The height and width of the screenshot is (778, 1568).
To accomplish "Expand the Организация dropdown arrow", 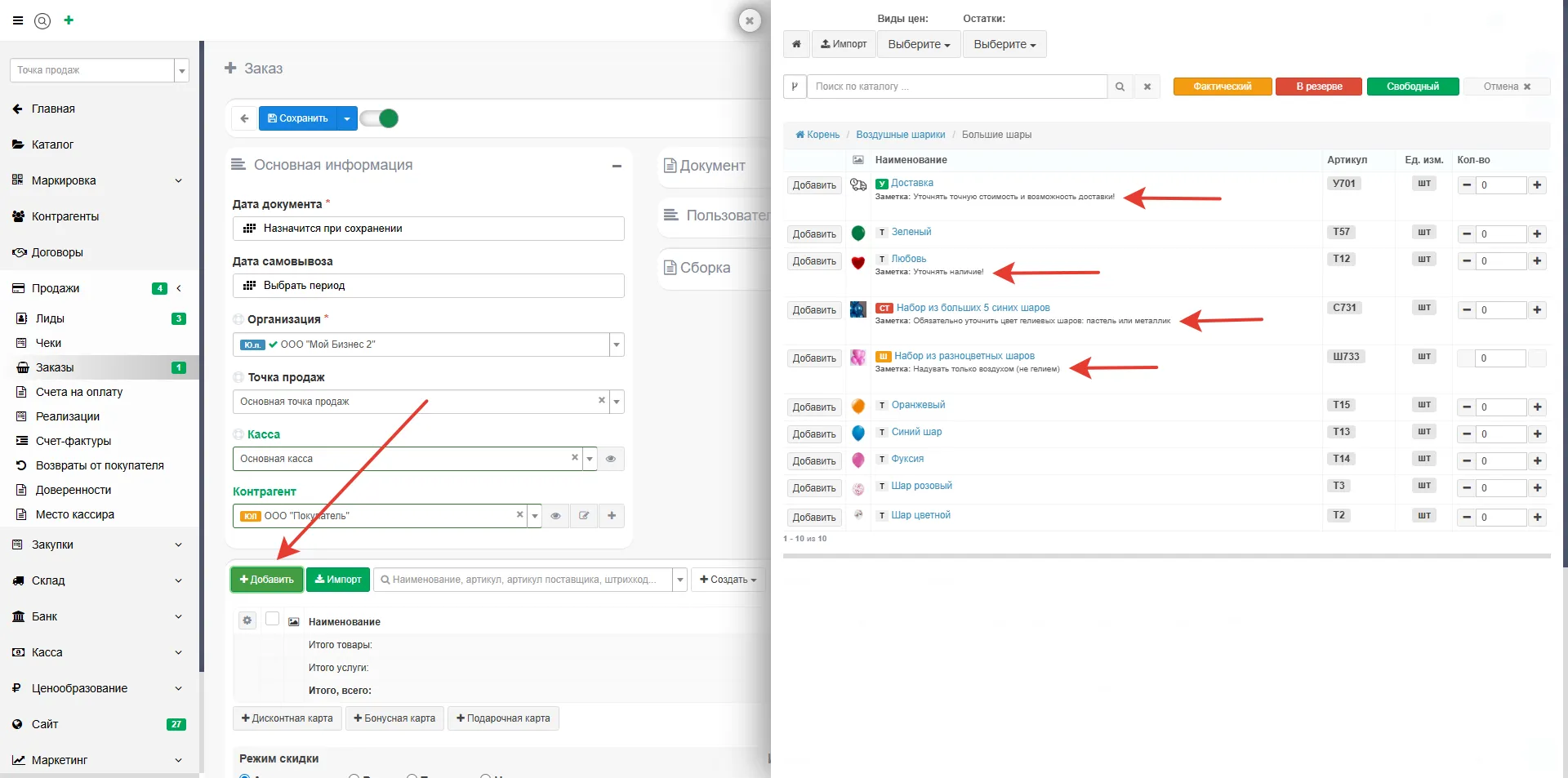I will point(617,345).
